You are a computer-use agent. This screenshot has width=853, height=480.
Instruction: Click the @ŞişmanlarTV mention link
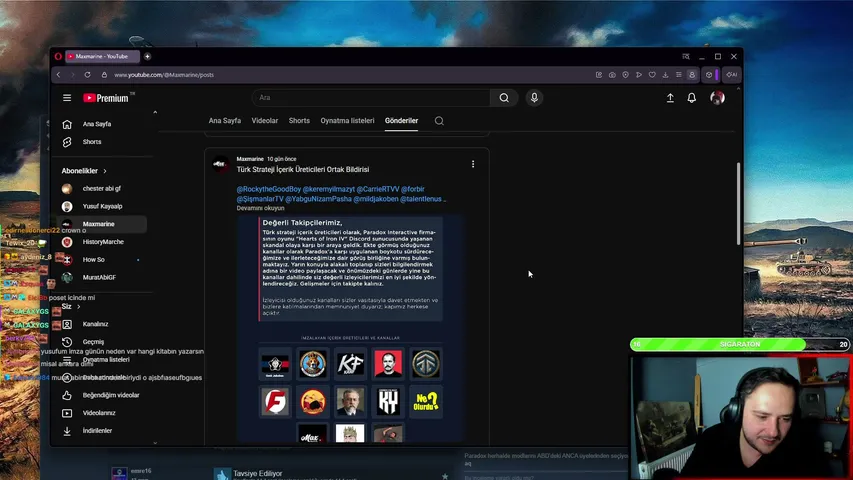point(259,199)
